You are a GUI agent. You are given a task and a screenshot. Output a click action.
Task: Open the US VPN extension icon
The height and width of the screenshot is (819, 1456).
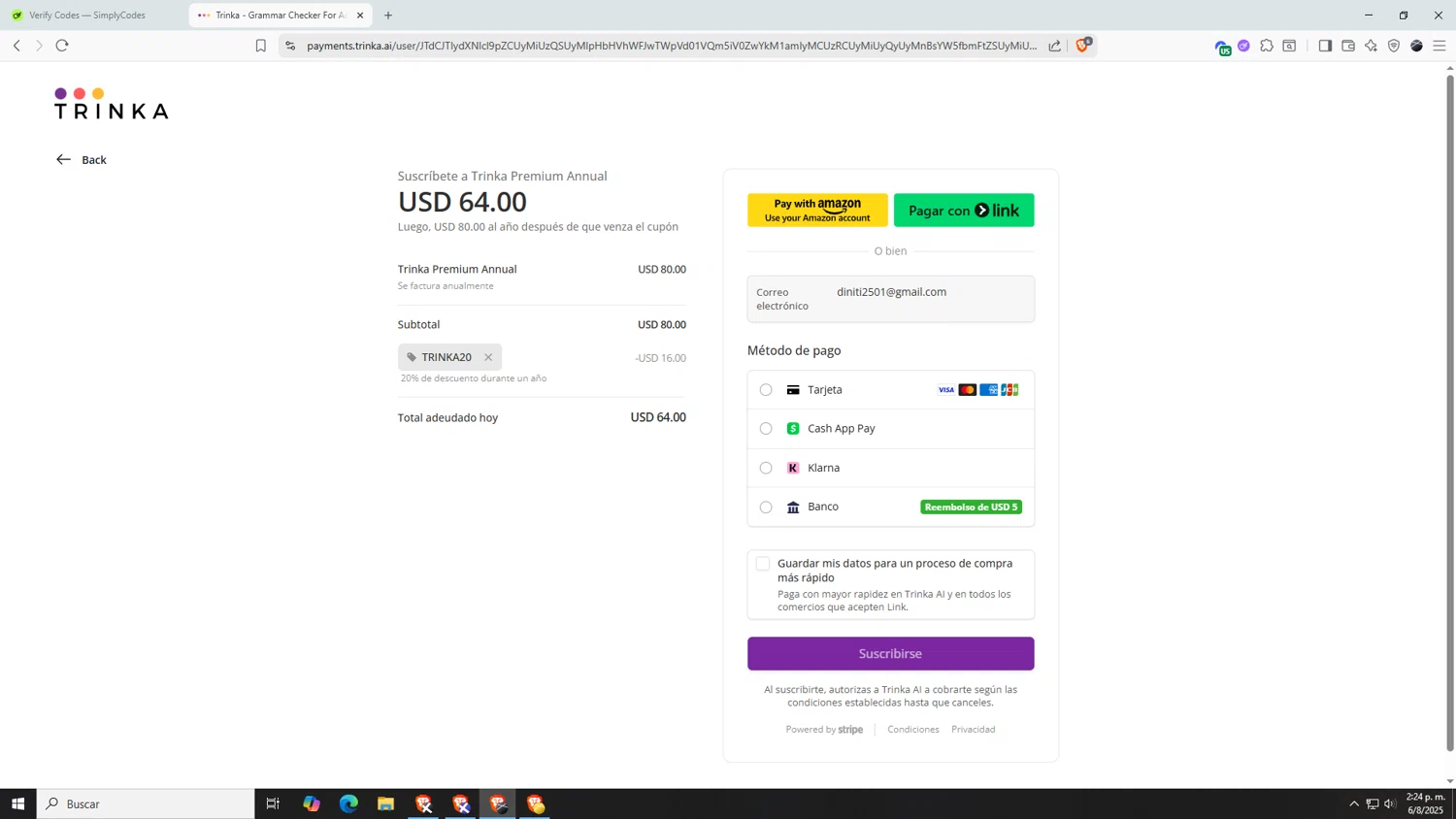[1222, 47]
